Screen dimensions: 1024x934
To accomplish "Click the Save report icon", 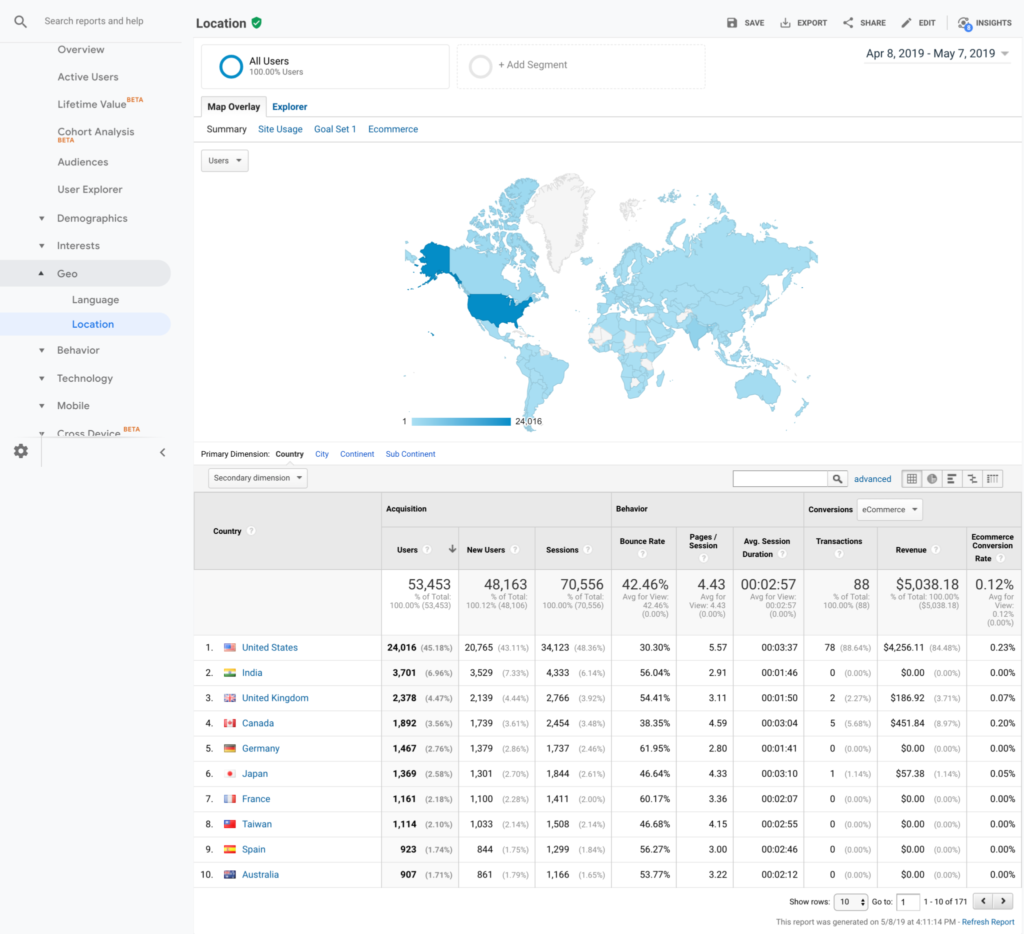I will 732,23.
